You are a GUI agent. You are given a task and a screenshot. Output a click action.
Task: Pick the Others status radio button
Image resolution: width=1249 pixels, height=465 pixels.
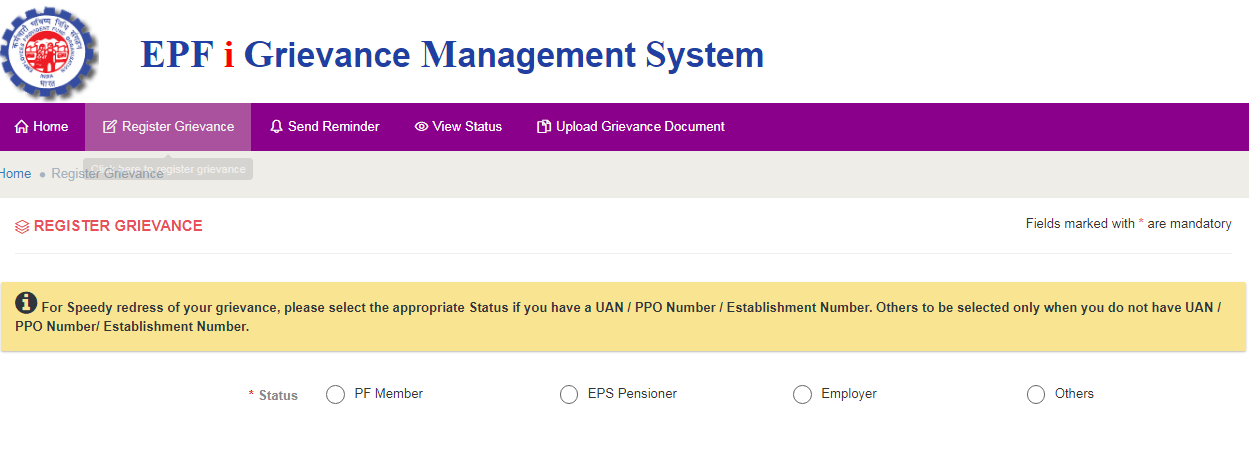click(x=1036, y=395)
